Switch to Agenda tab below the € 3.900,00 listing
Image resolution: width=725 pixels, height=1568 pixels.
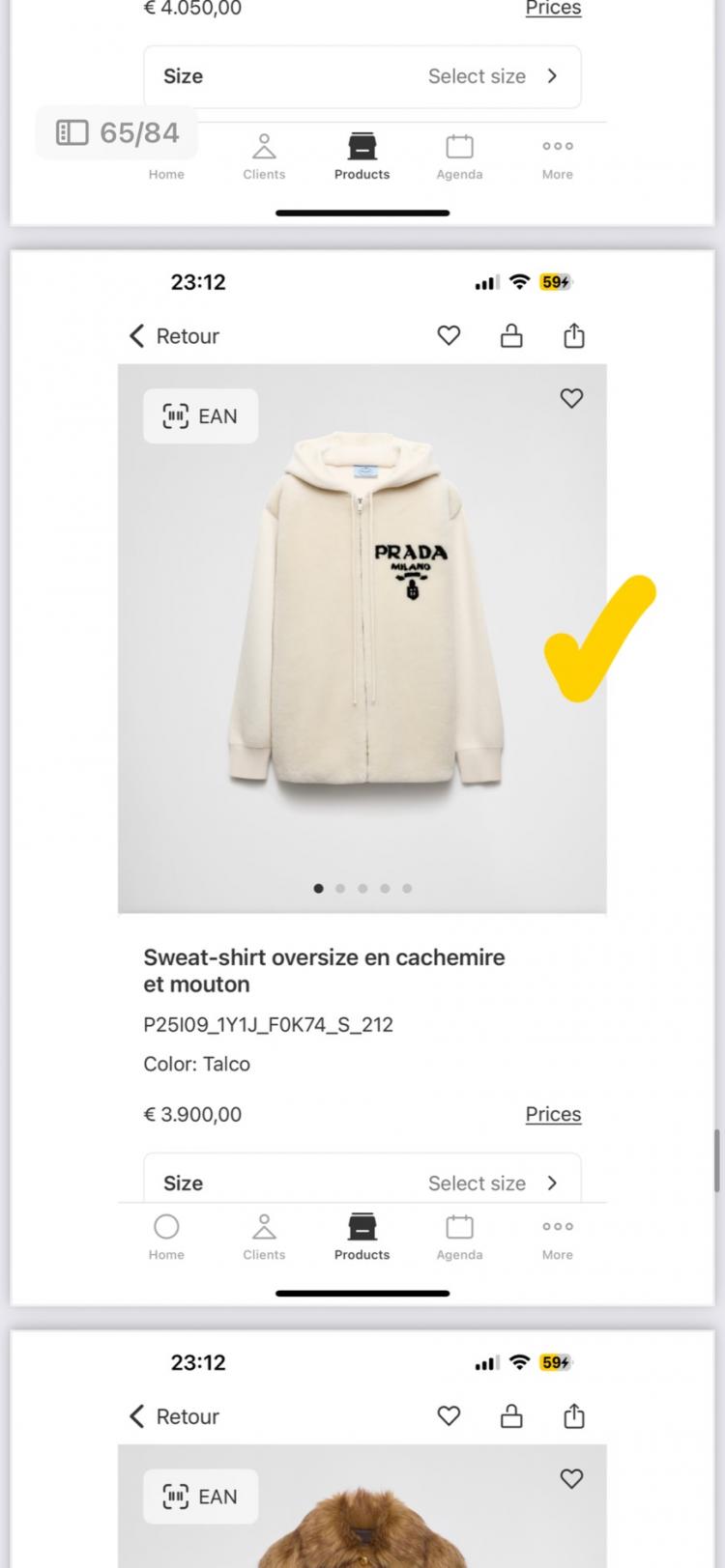pos(459,1236)
